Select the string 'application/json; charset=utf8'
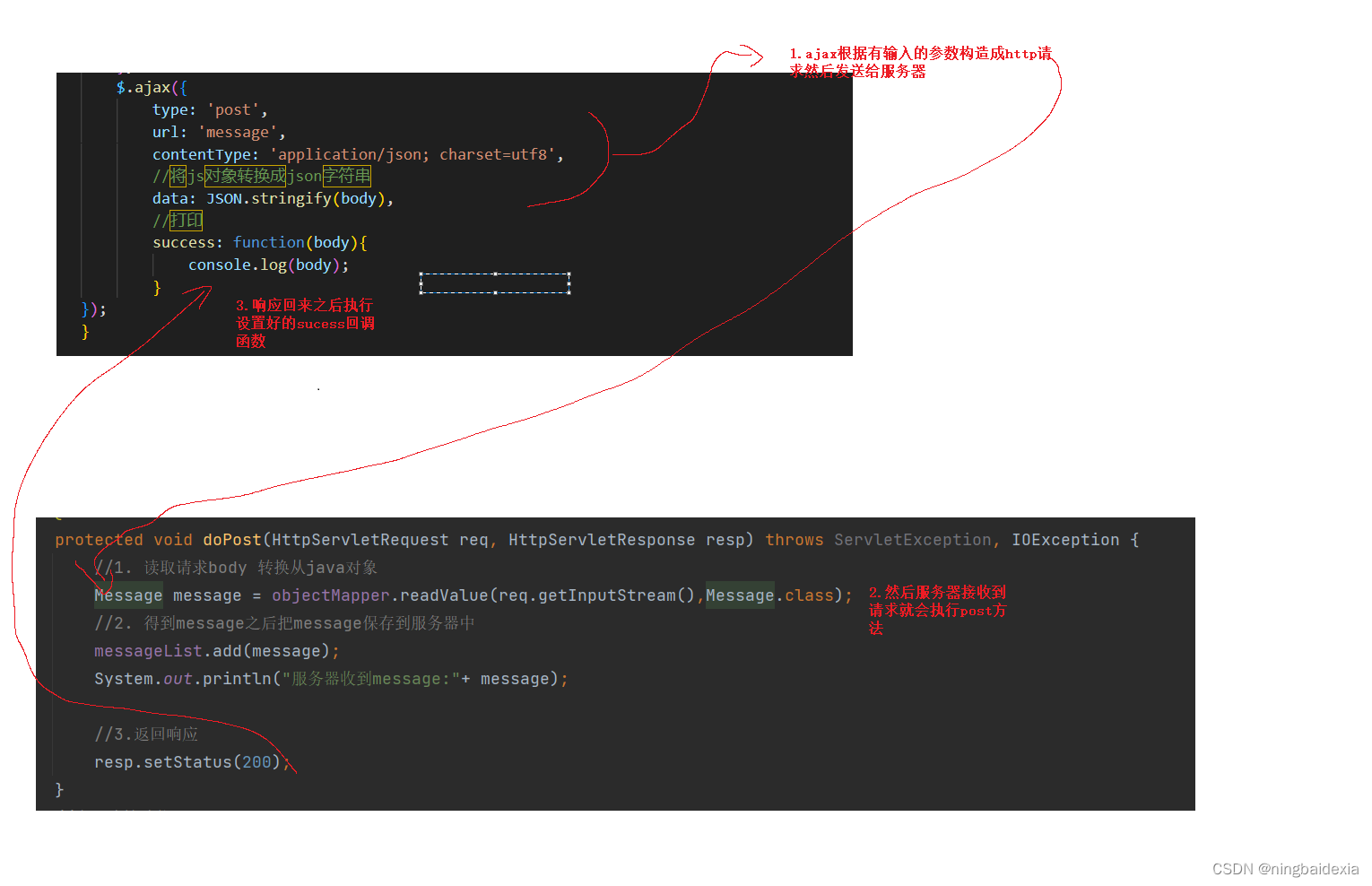Screen dimensions: 1372x886 click(412, 154)
